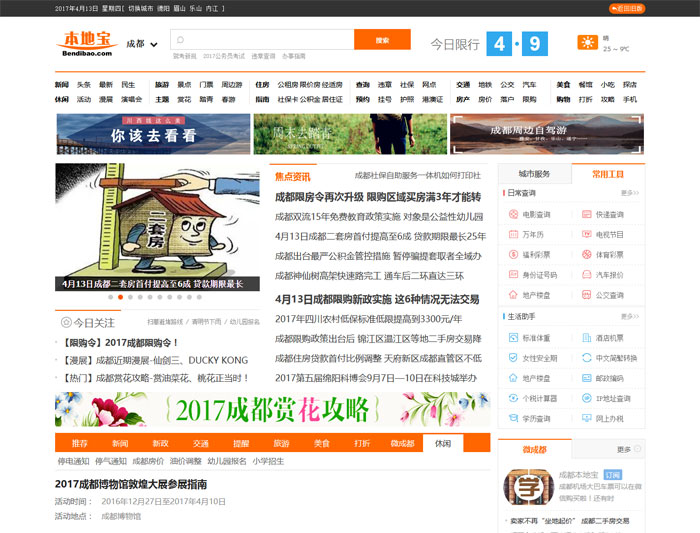Click the 中文简繁转换 conversion icon
This screenshot has height=533, width=700.
585,357
